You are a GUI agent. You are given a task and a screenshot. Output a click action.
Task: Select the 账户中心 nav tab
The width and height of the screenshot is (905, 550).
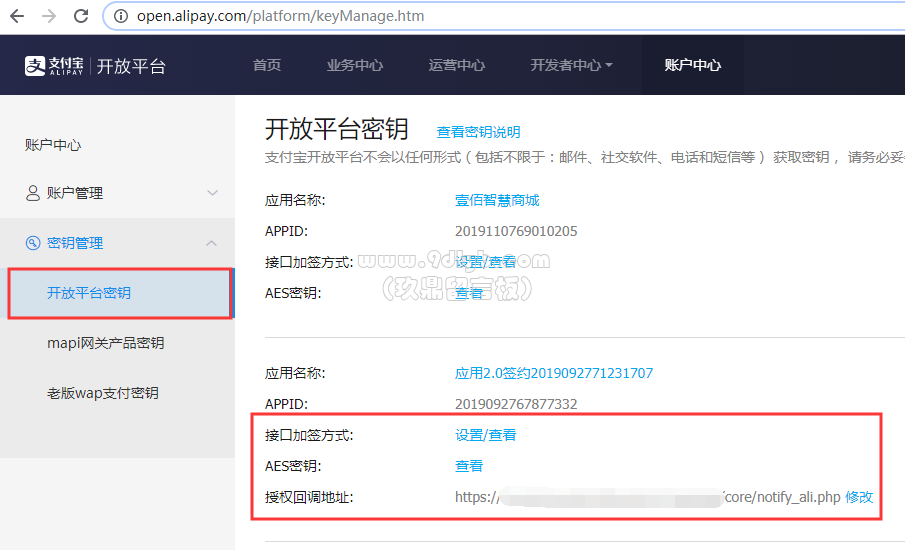tap(692, 65)
